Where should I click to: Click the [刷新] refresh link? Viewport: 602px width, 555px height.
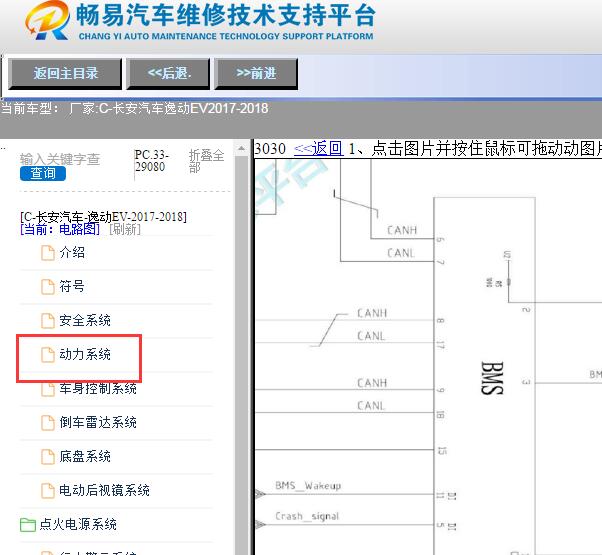(125, 230)
